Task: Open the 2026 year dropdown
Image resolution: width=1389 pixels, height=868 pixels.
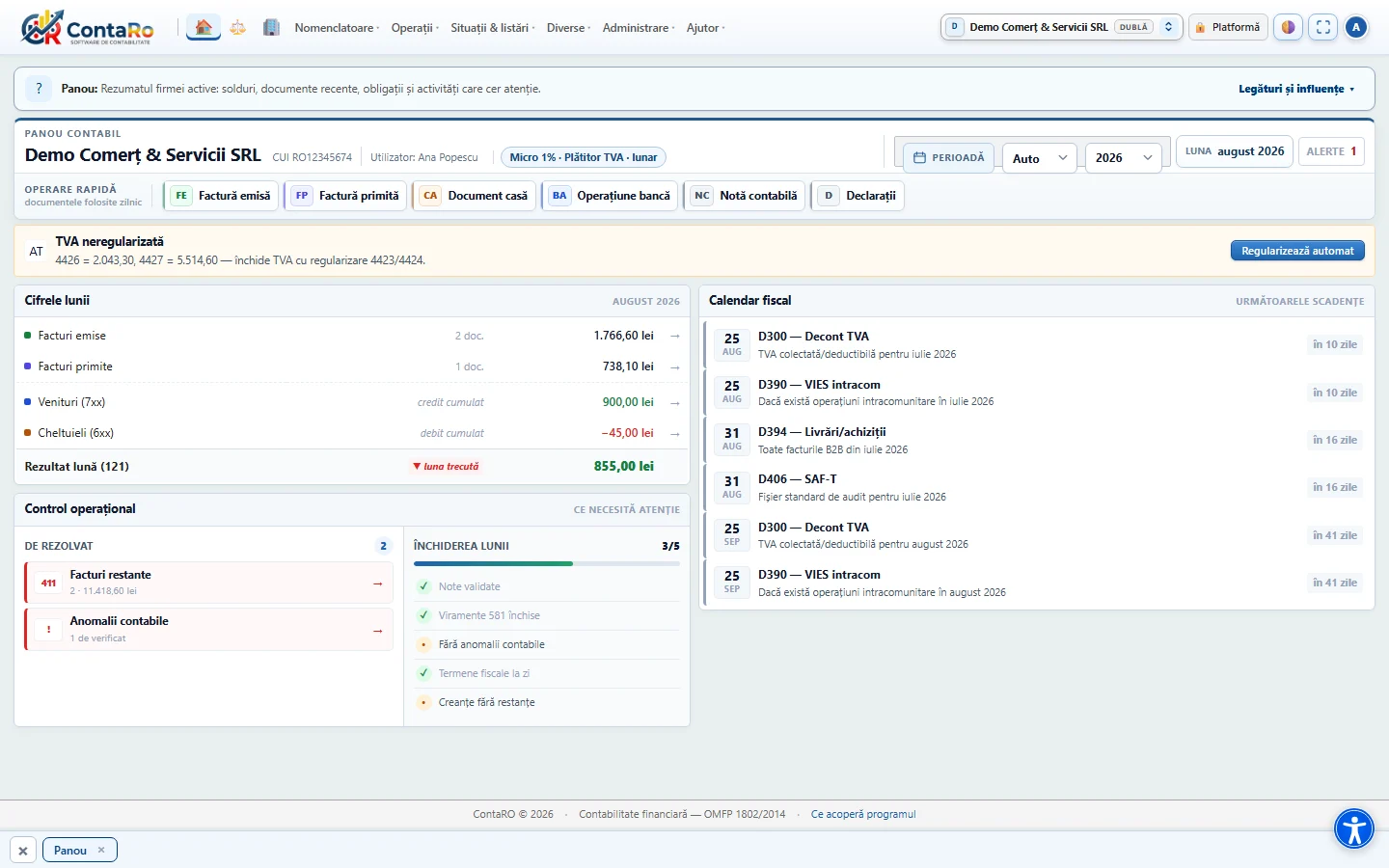Action: (x=1123, y=158)
